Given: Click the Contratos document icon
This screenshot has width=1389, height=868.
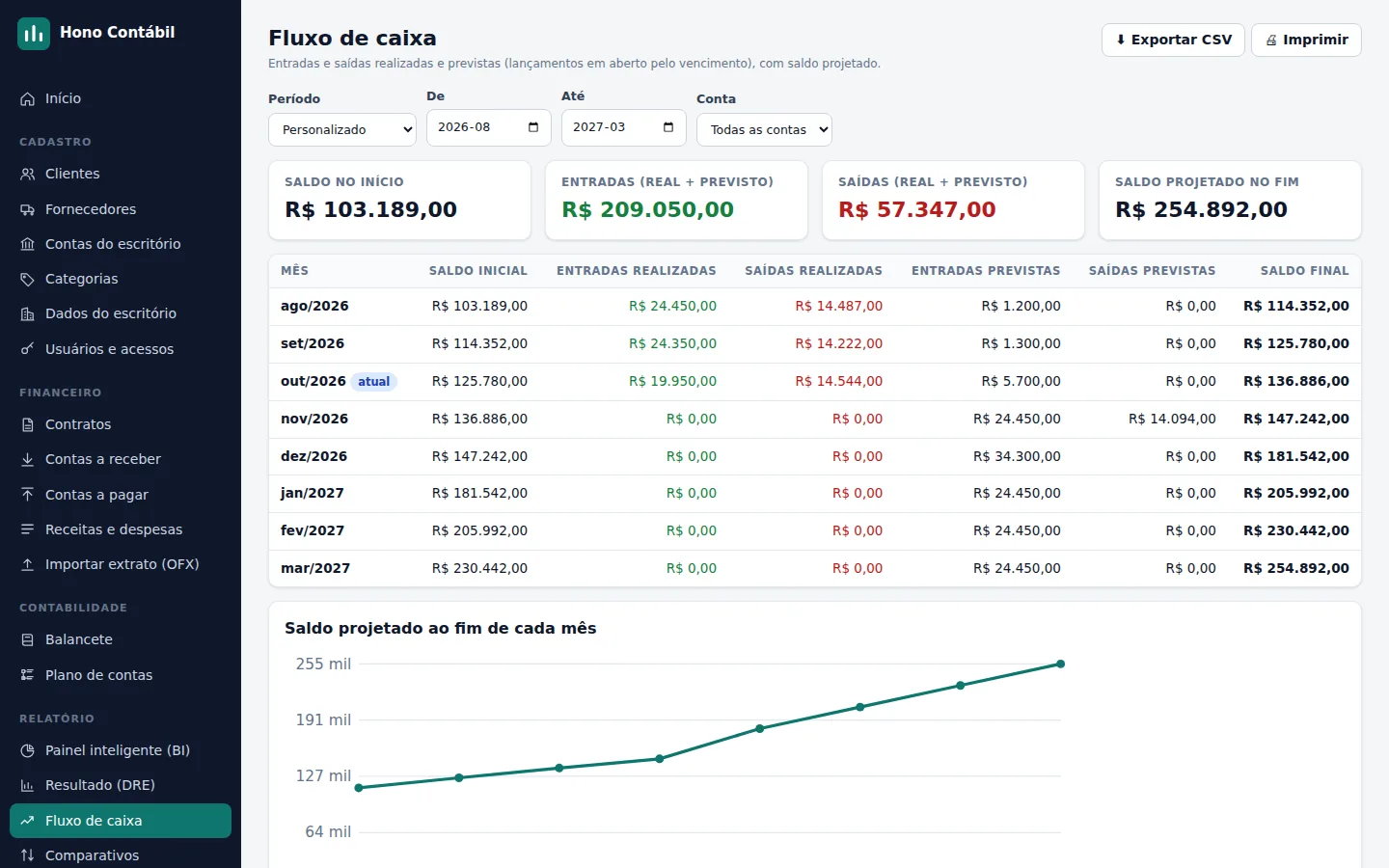Looking at the screenshot, I should [x=27, y=424].
